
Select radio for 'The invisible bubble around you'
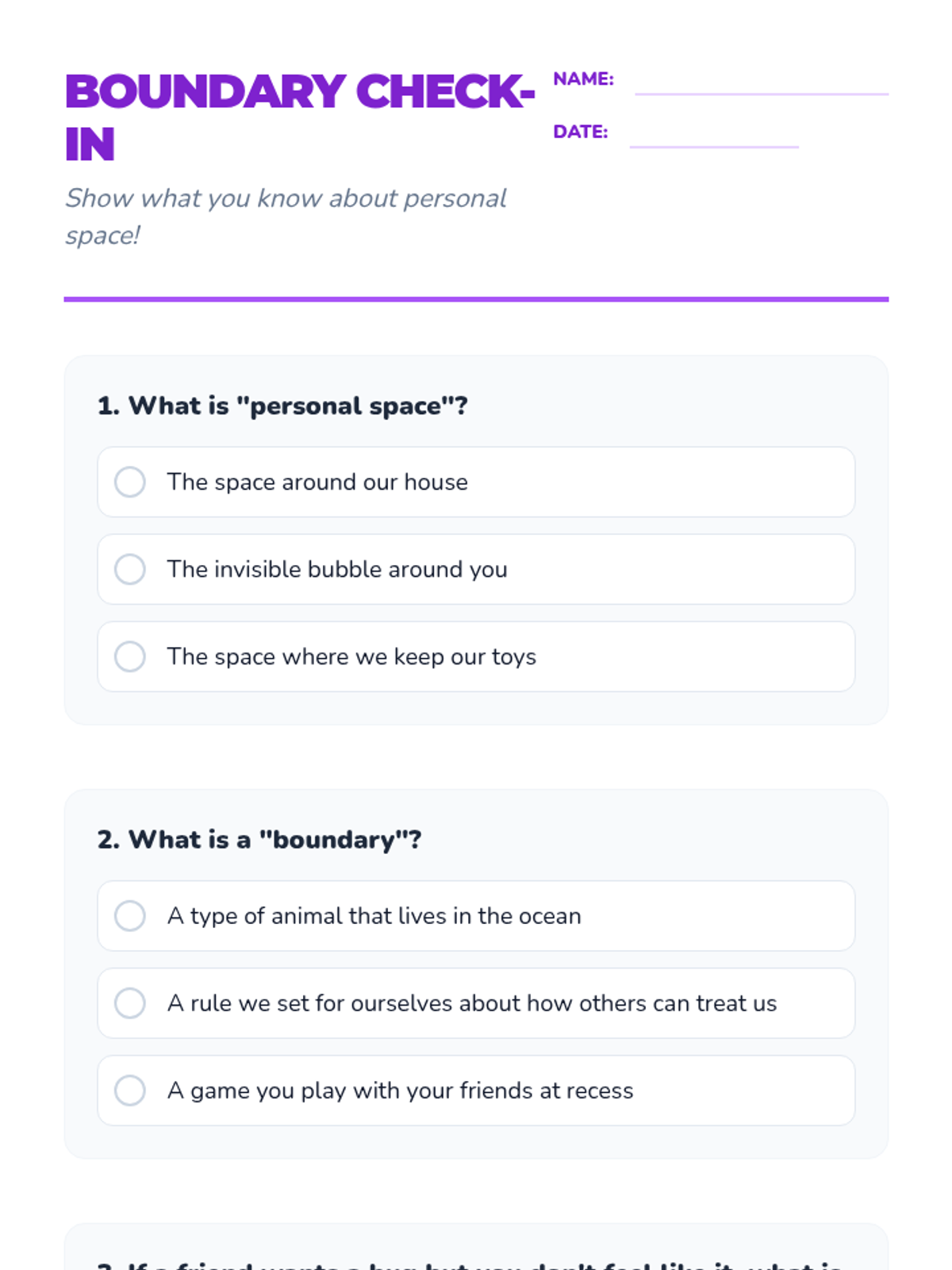[x=130, y=569]
